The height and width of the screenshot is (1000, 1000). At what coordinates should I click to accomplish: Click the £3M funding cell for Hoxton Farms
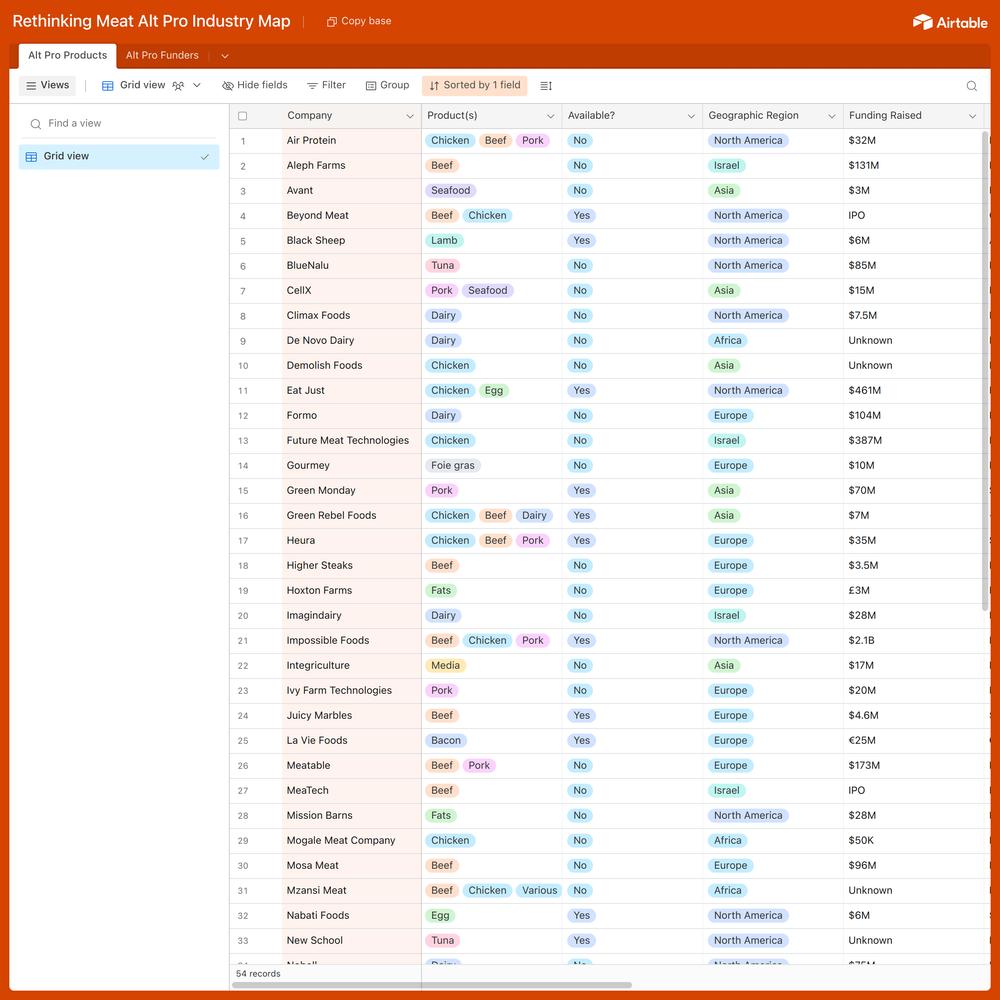(913, 591)
